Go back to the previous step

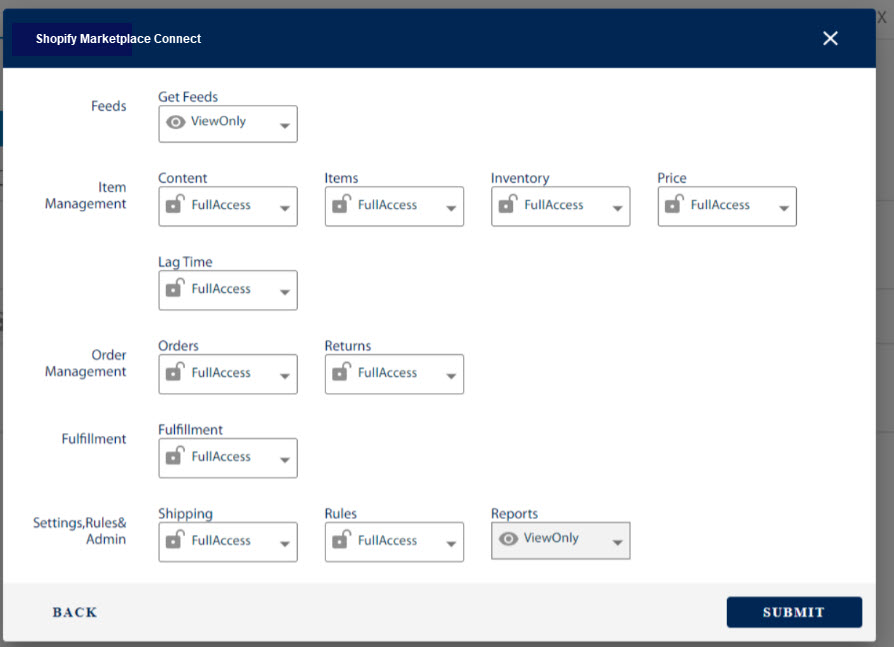click(74, 612)
